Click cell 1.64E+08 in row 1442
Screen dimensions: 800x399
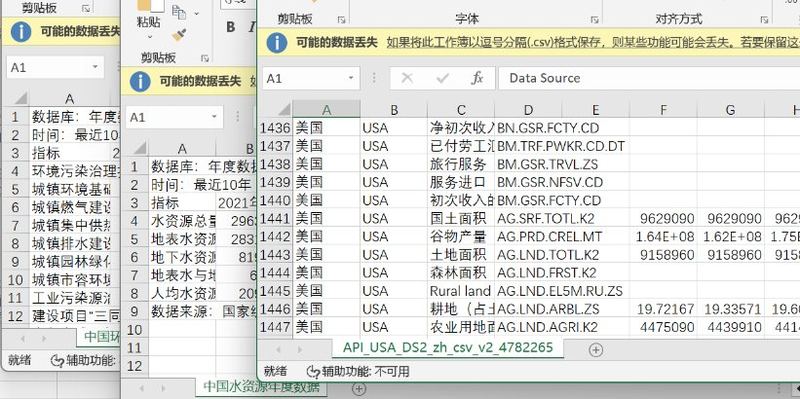(663, 237)
